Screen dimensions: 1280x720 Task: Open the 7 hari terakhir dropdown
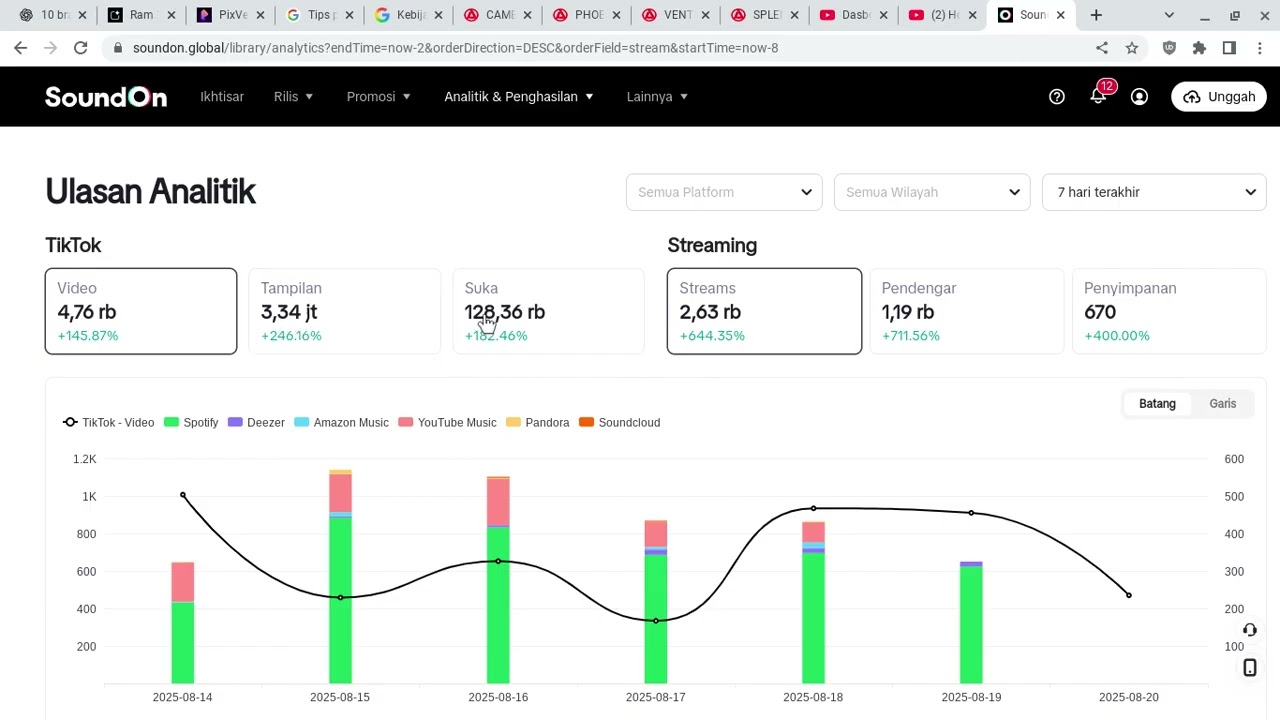click(1154, 192)
